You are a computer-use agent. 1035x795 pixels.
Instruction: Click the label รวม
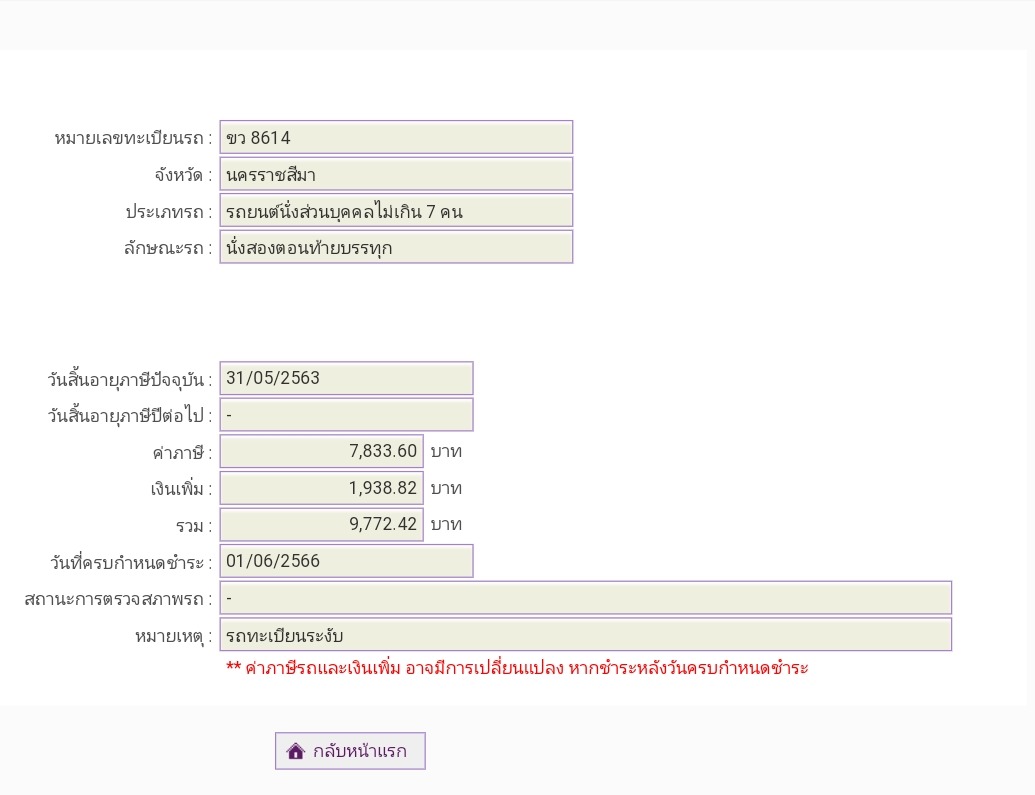coord(194,526)
